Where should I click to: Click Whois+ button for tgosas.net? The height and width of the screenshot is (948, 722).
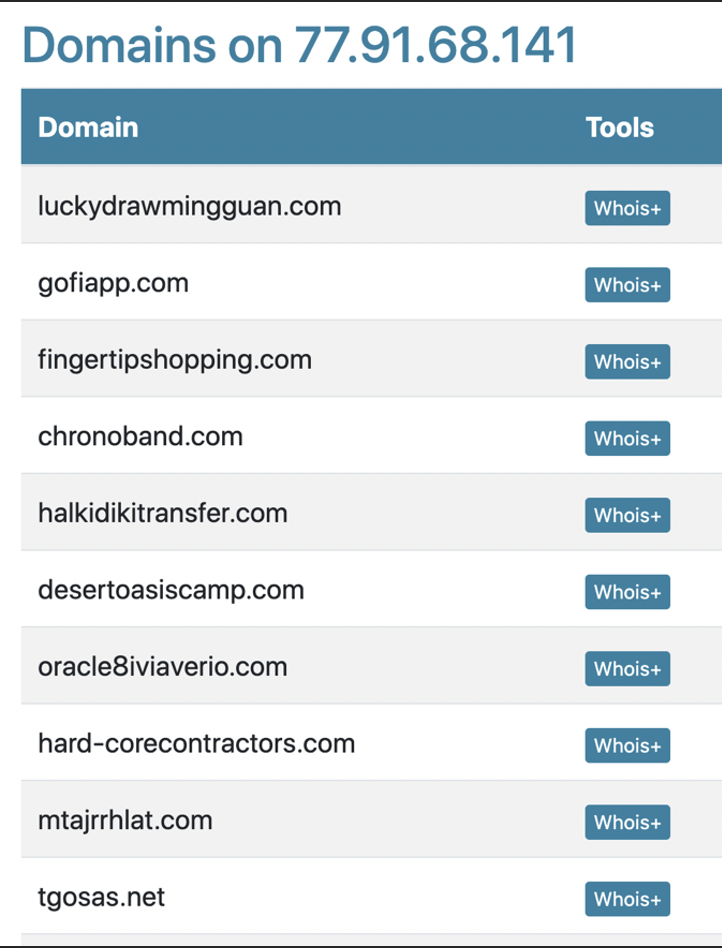(627, 899)
